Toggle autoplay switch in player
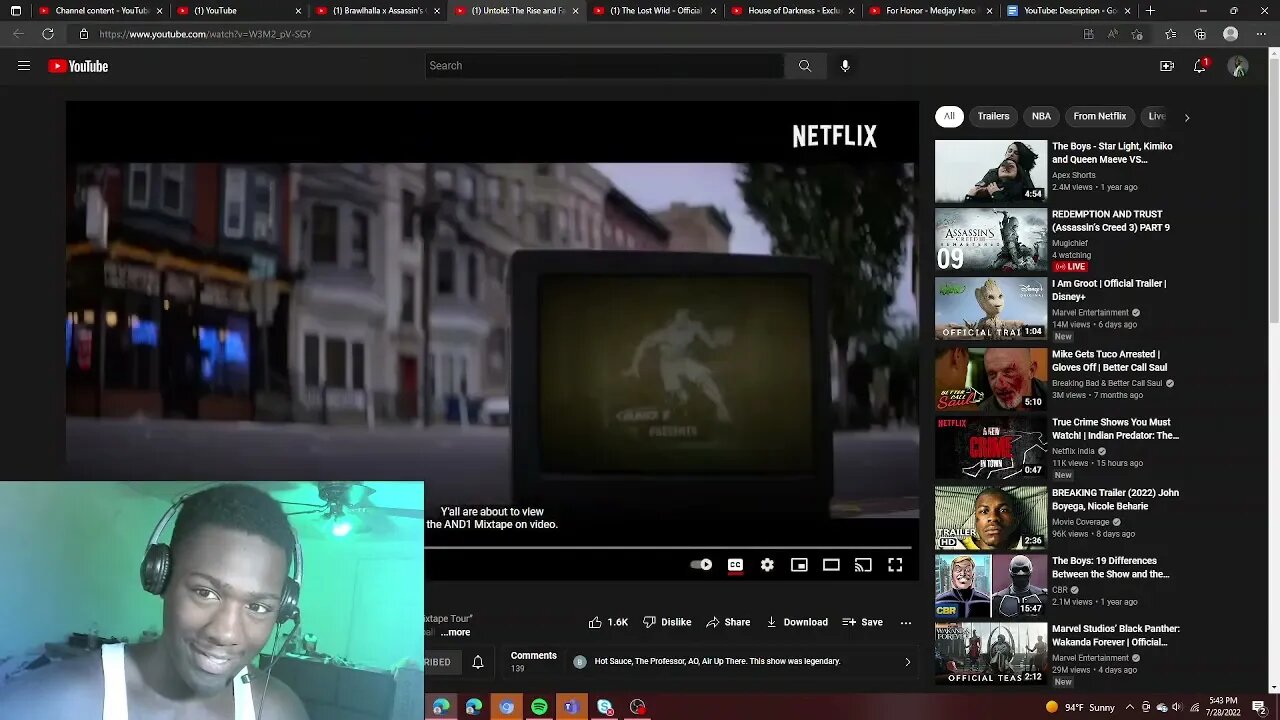 (701, 565)
